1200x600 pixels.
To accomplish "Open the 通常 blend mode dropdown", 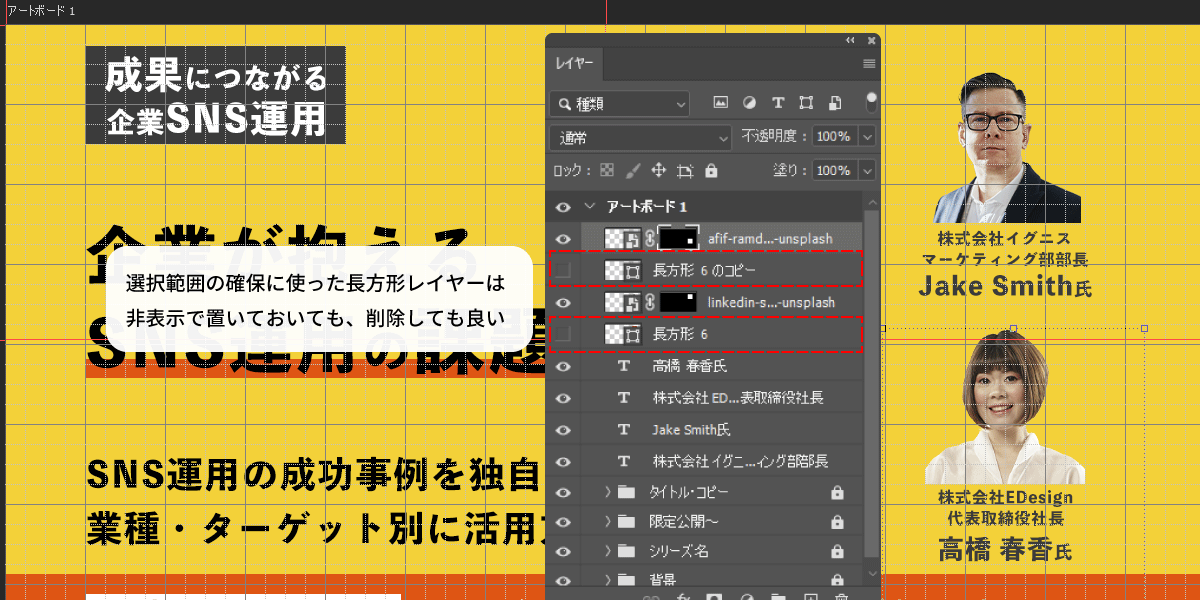I will pyautogui.click(x=641, y=137).
